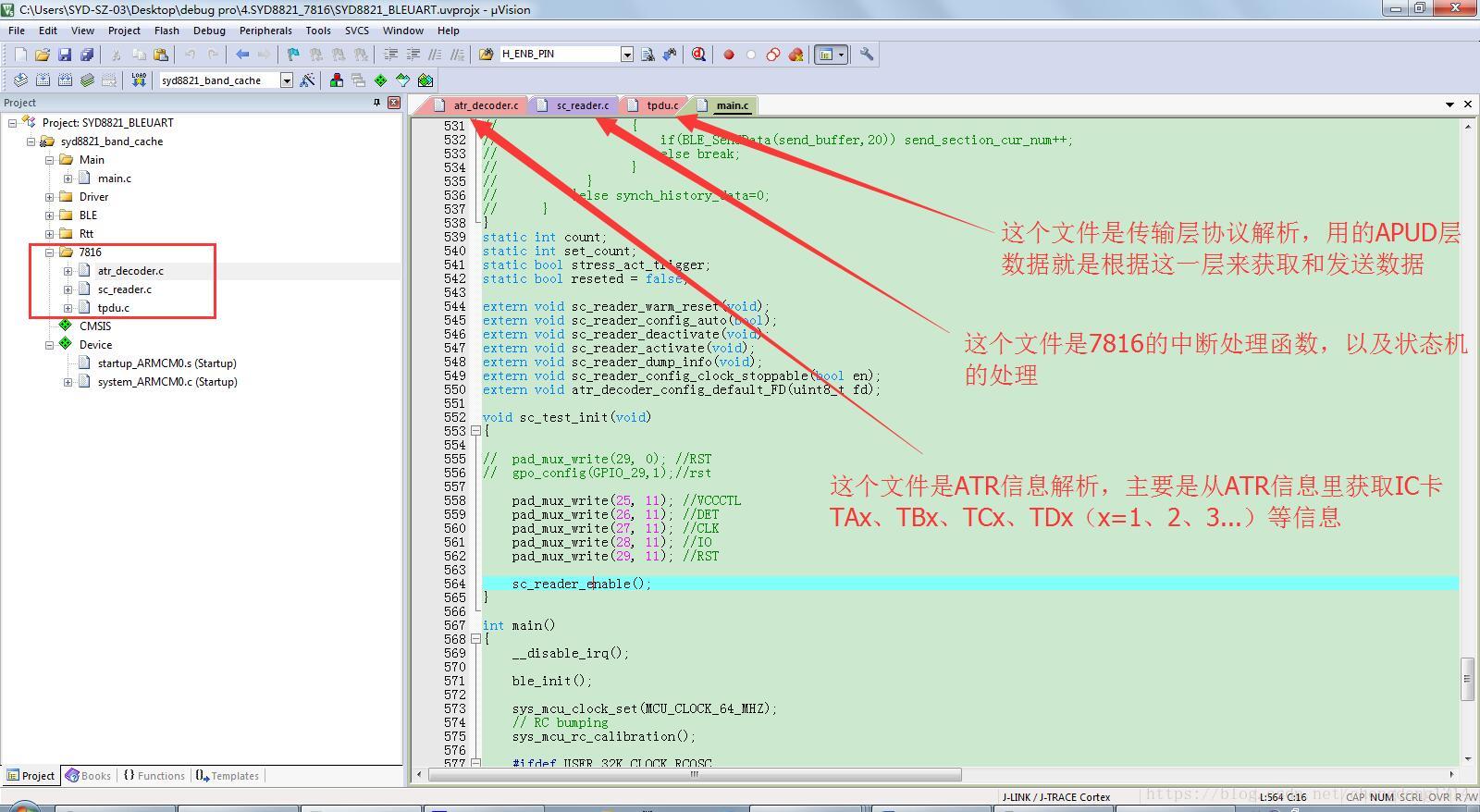Click the J-LINK / J-TRACE Cortex status text

click(x=1055, y=797)
